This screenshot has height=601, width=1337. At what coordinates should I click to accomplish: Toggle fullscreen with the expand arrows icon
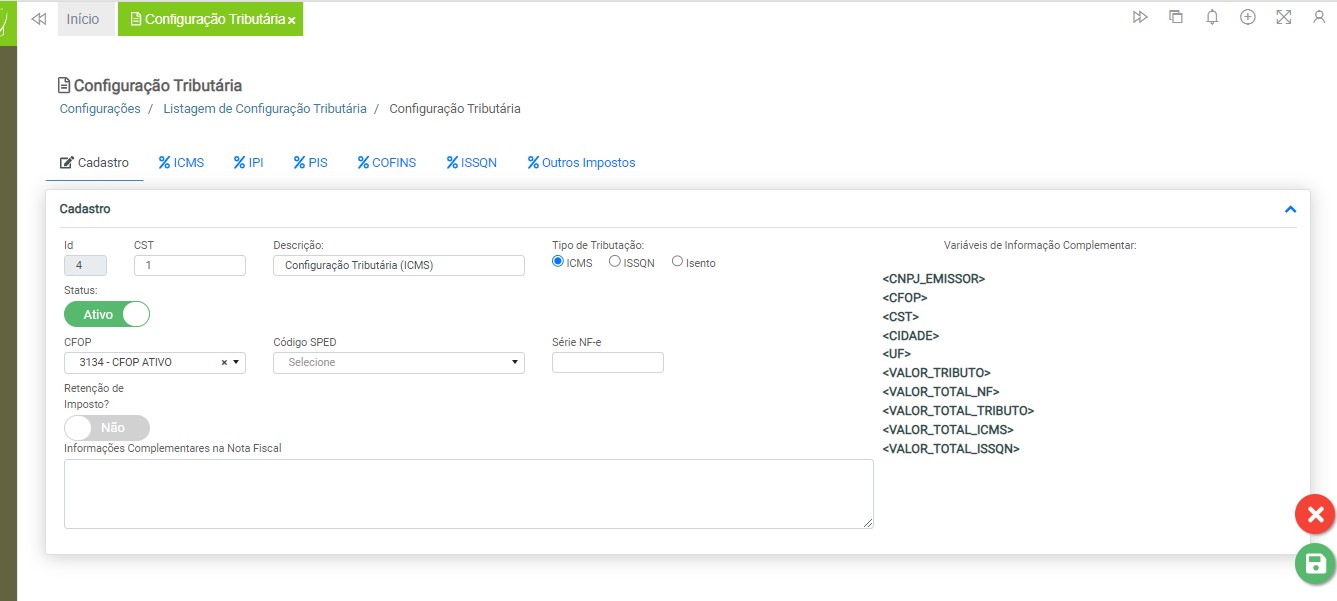[x=1284, y=17]
